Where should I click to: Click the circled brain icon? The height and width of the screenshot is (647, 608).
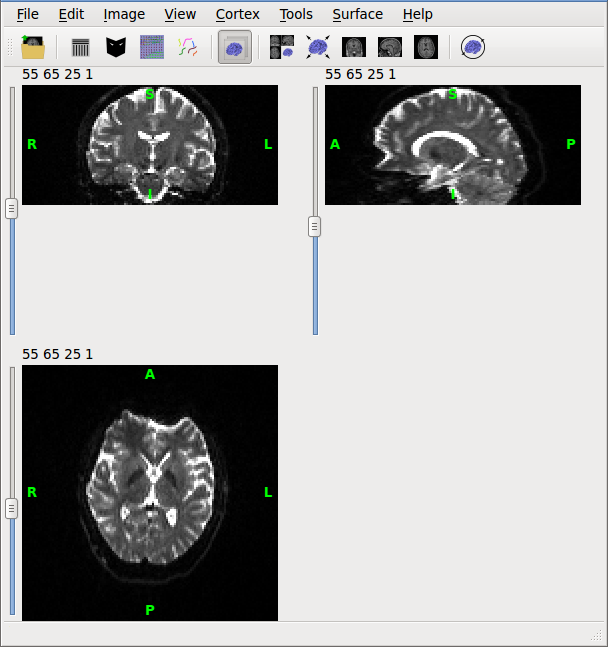coord(473,47)
